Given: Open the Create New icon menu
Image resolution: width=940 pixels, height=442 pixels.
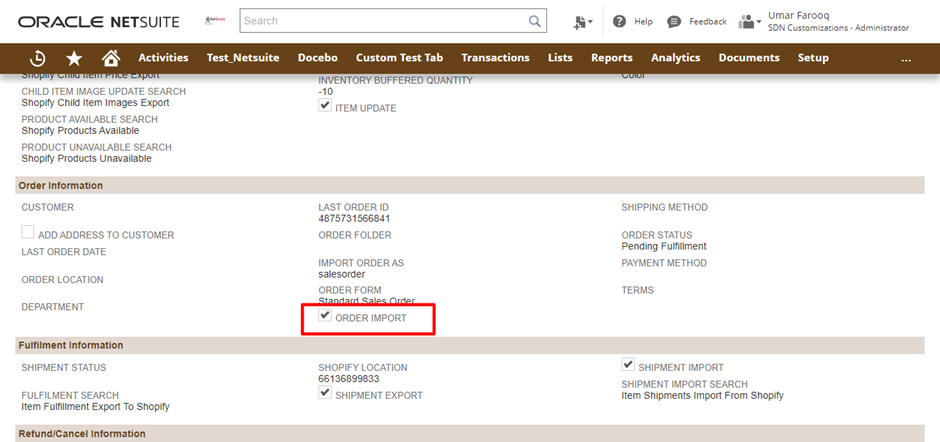Looking at the screenshot, I should pos(583,22).
